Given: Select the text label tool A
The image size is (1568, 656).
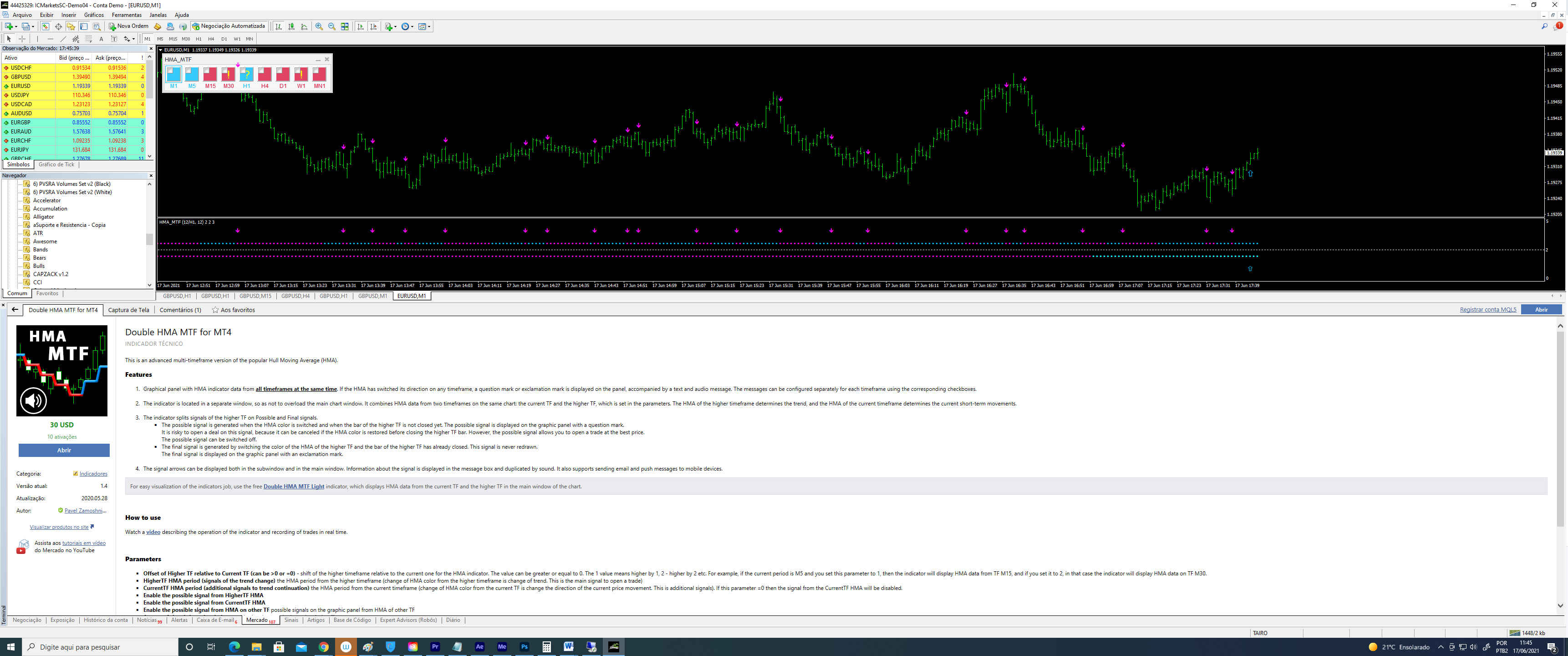Looking at the screenshot, I should [x=101, y=39].
